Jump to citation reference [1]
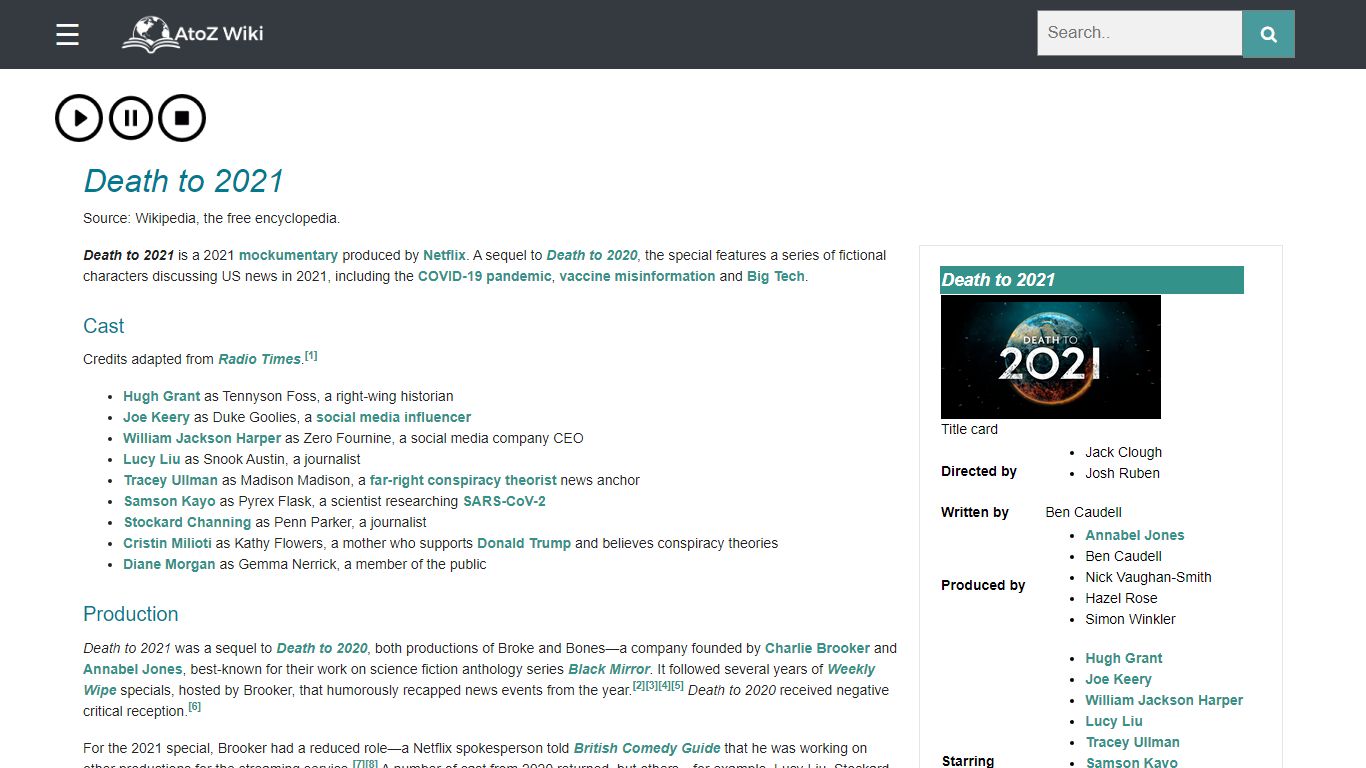1366x768 pixels. (311, 355)
